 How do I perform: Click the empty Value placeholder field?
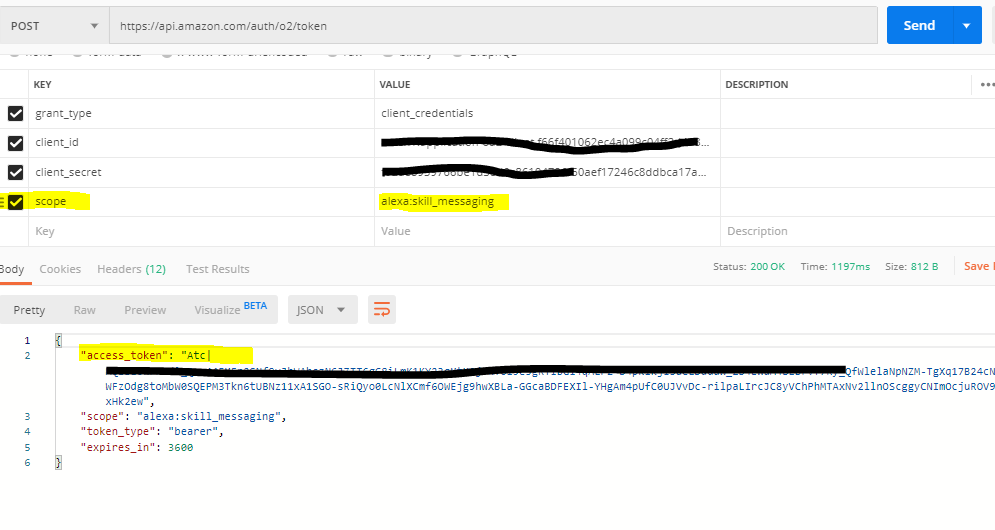click(x=547, y=232)
